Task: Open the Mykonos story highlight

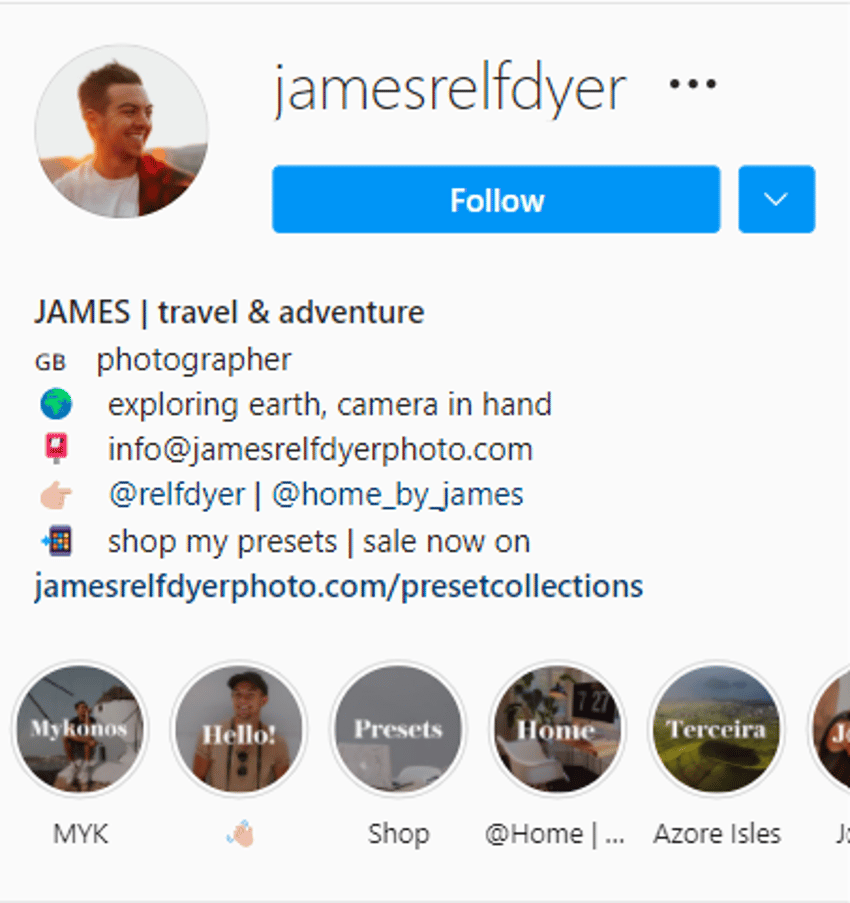Action: [80, 729]
